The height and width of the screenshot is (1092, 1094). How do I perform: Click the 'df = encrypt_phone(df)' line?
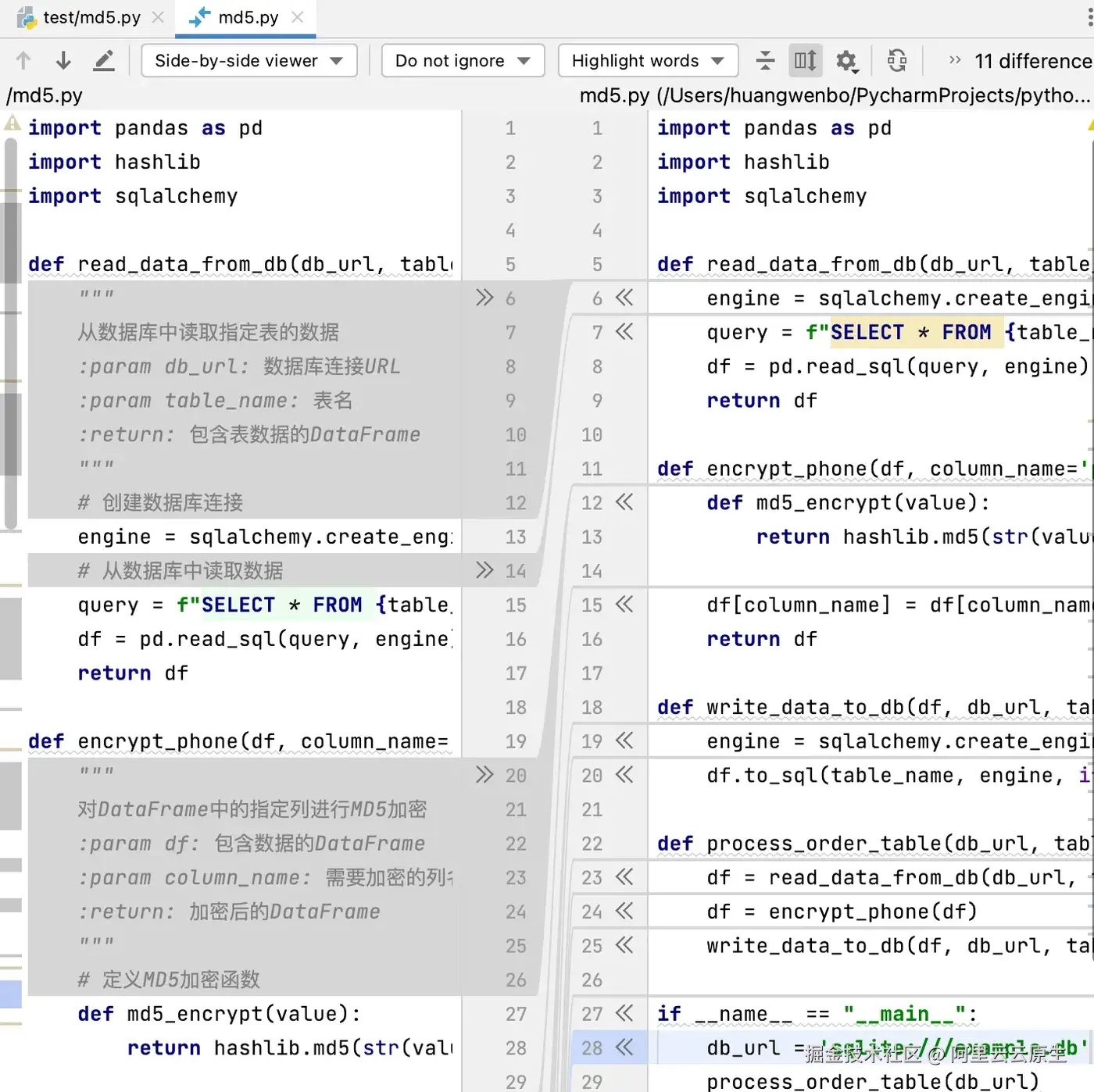(x=842, y=912)
